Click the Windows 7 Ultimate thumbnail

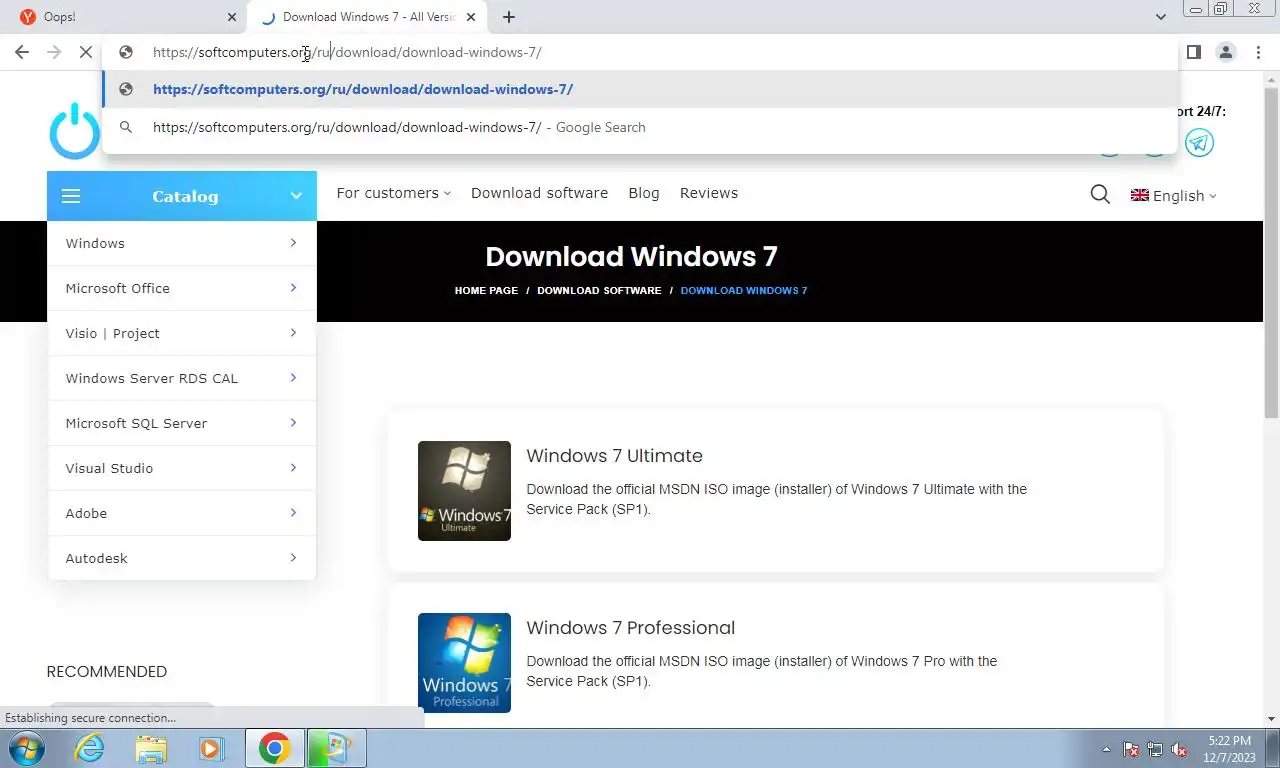click(464, 491)
